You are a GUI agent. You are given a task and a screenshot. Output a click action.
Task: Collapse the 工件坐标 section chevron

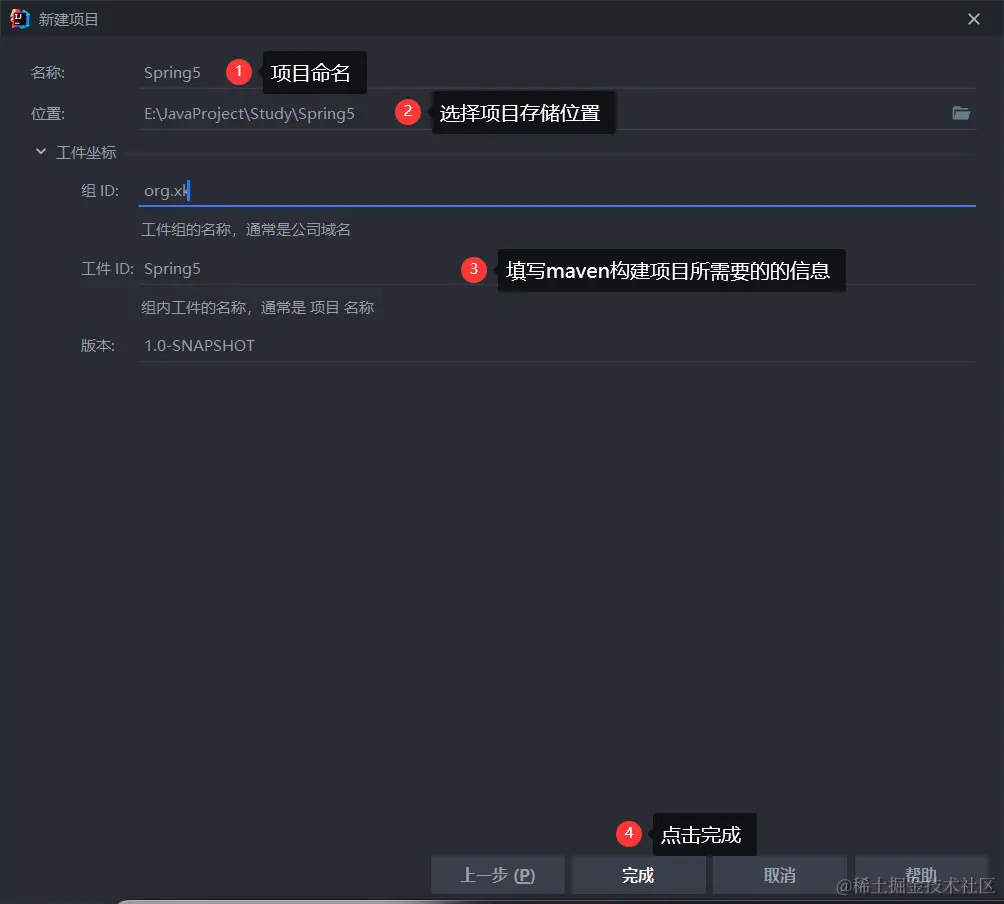[x=41, y=152]
